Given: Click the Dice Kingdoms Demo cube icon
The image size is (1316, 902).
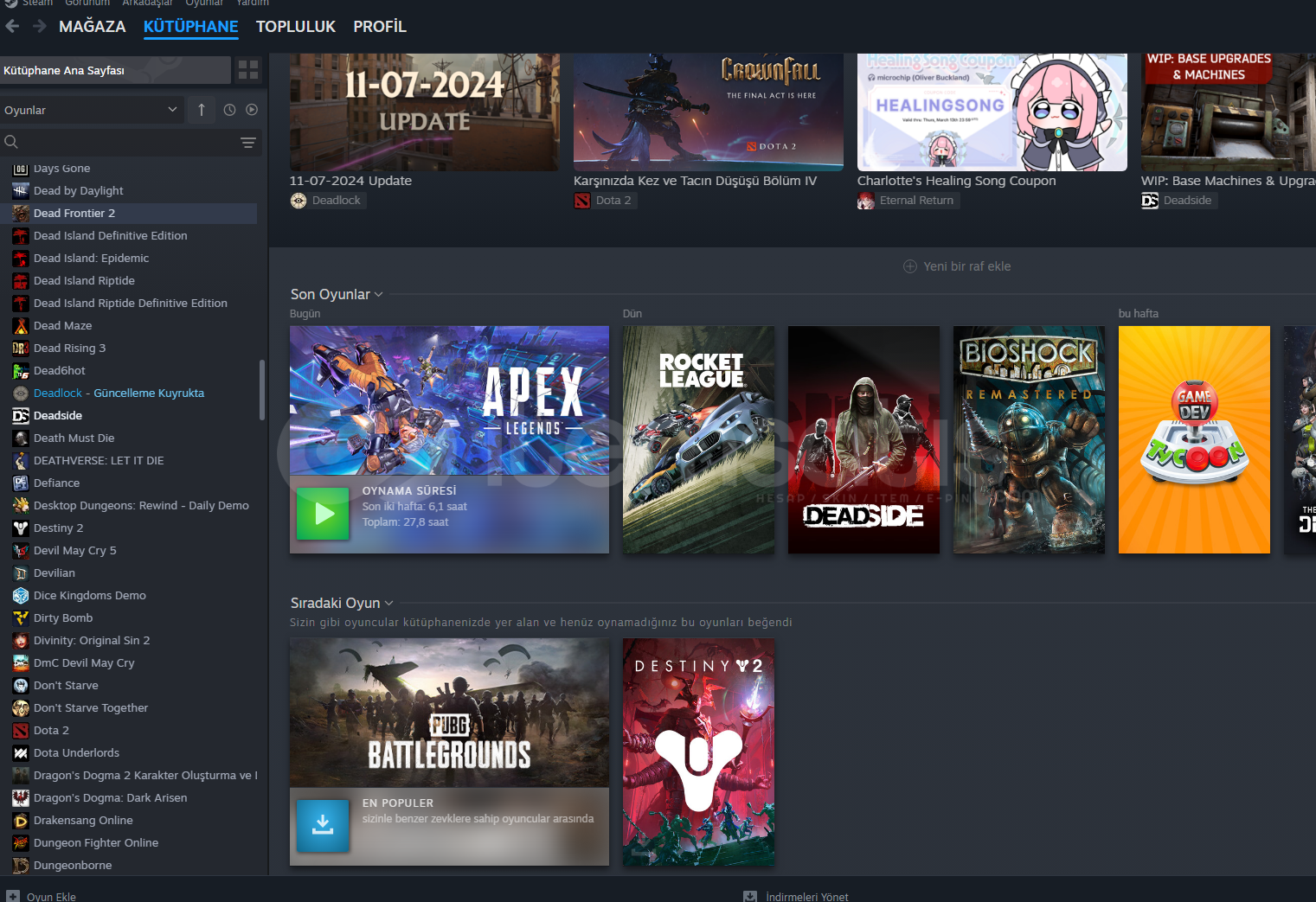Looking at the screenshot, I should pos(21,596).
